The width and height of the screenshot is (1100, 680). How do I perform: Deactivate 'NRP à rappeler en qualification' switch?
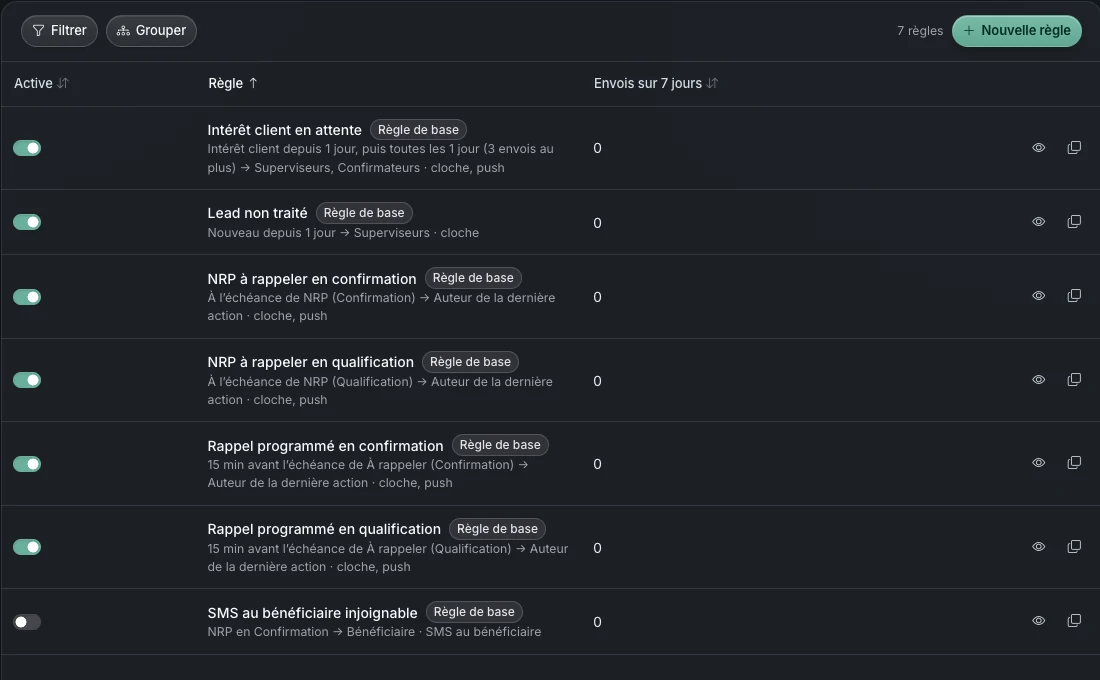point(27,380)
